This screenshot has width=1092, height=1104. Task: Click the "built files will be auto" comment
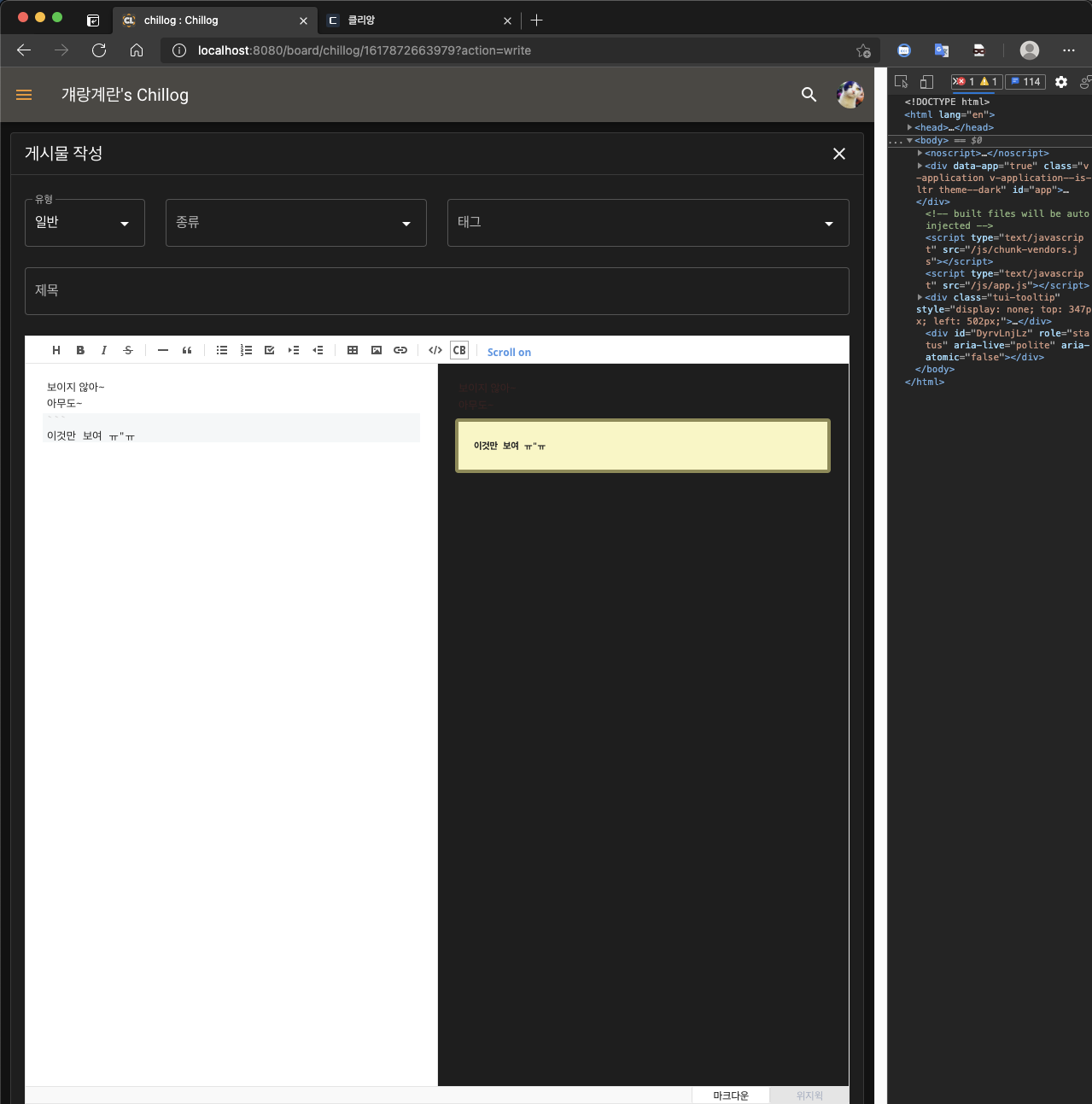(1007, 219)
